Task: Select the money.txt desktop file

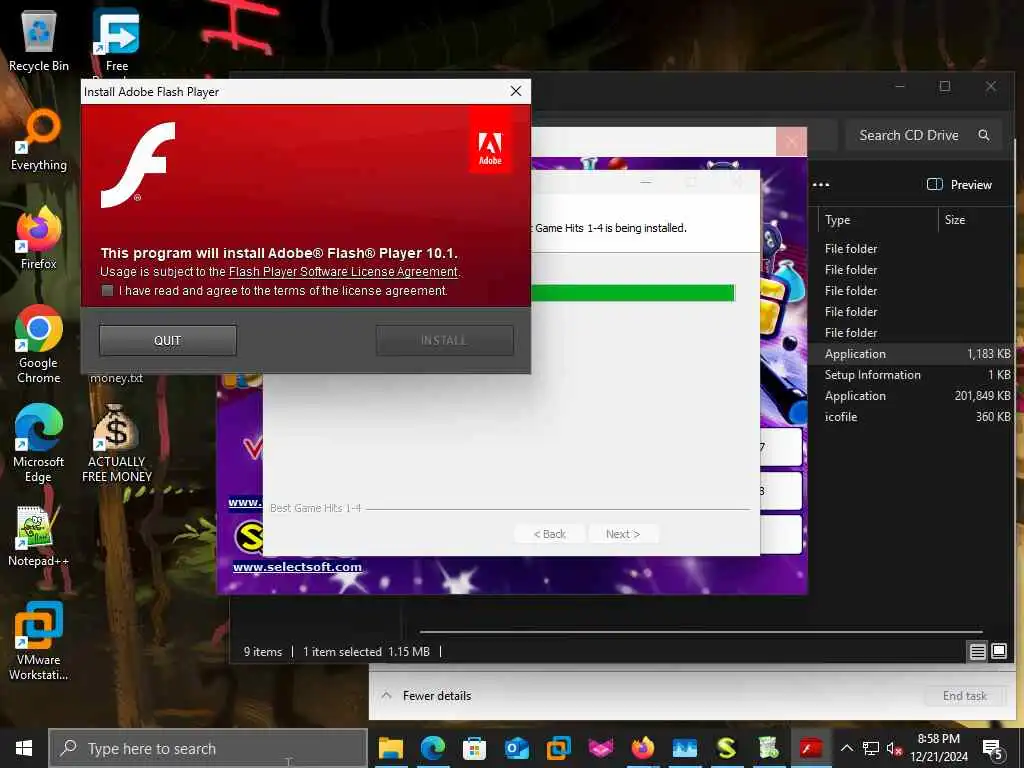Action: coord(116,378)
